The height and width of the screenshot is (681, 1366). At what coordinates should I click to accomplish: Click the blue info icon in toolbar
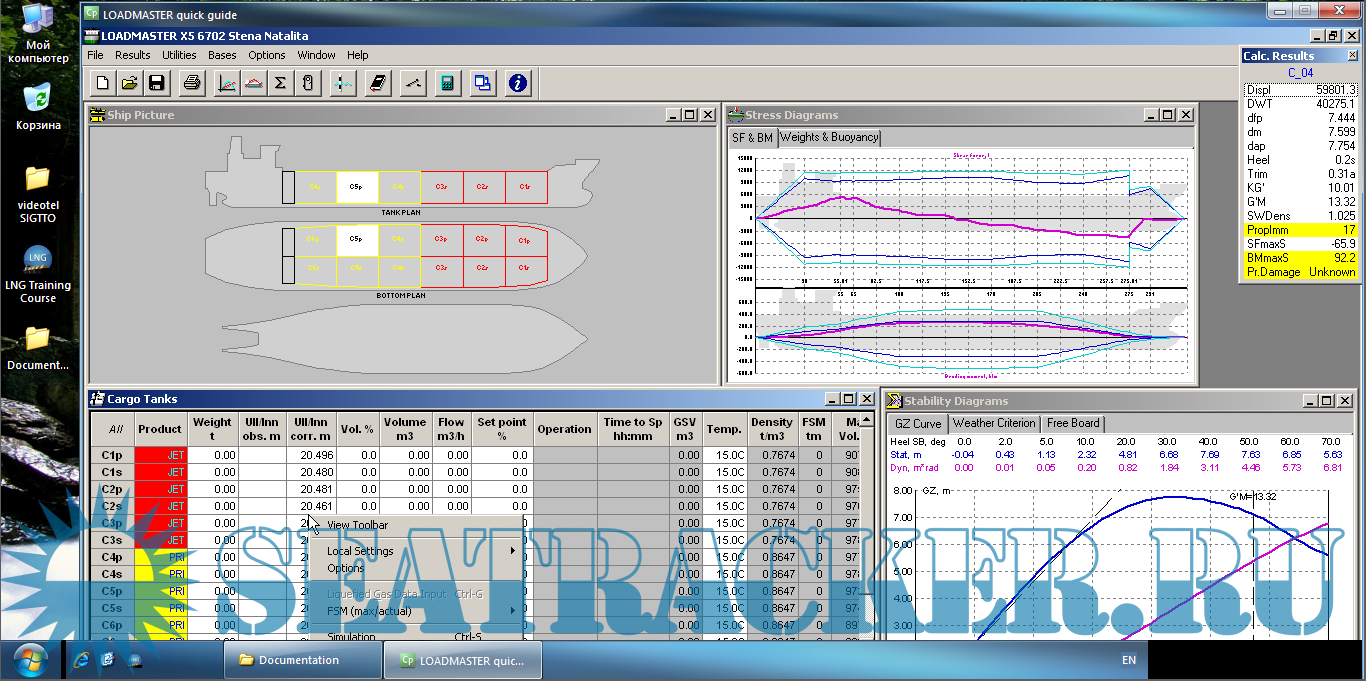[x=517, y=83]
